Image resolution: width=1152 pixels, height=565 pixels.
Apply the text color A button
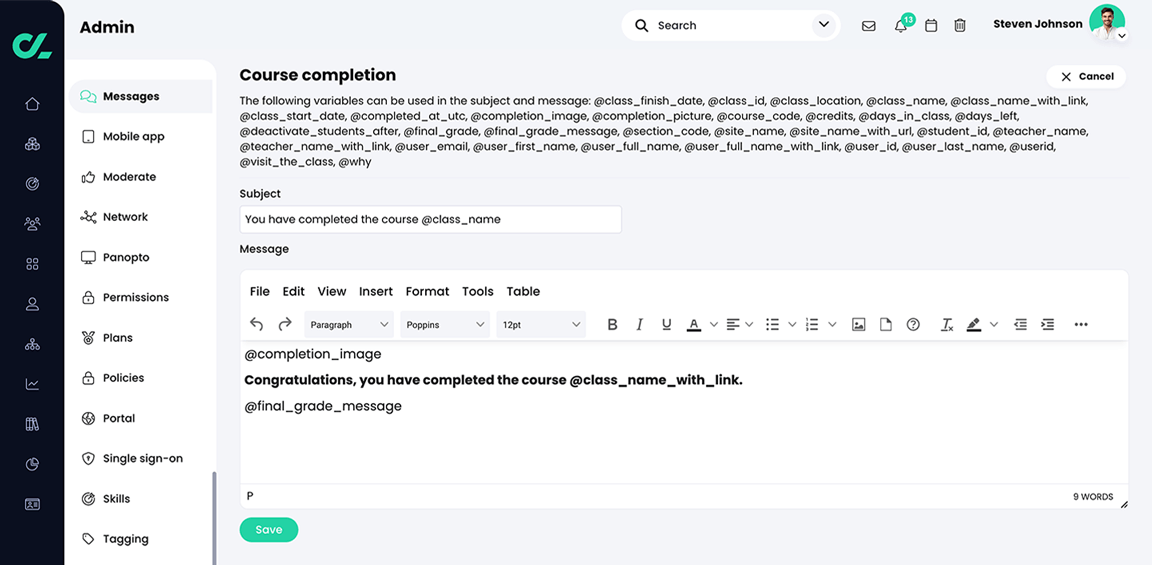694,324
